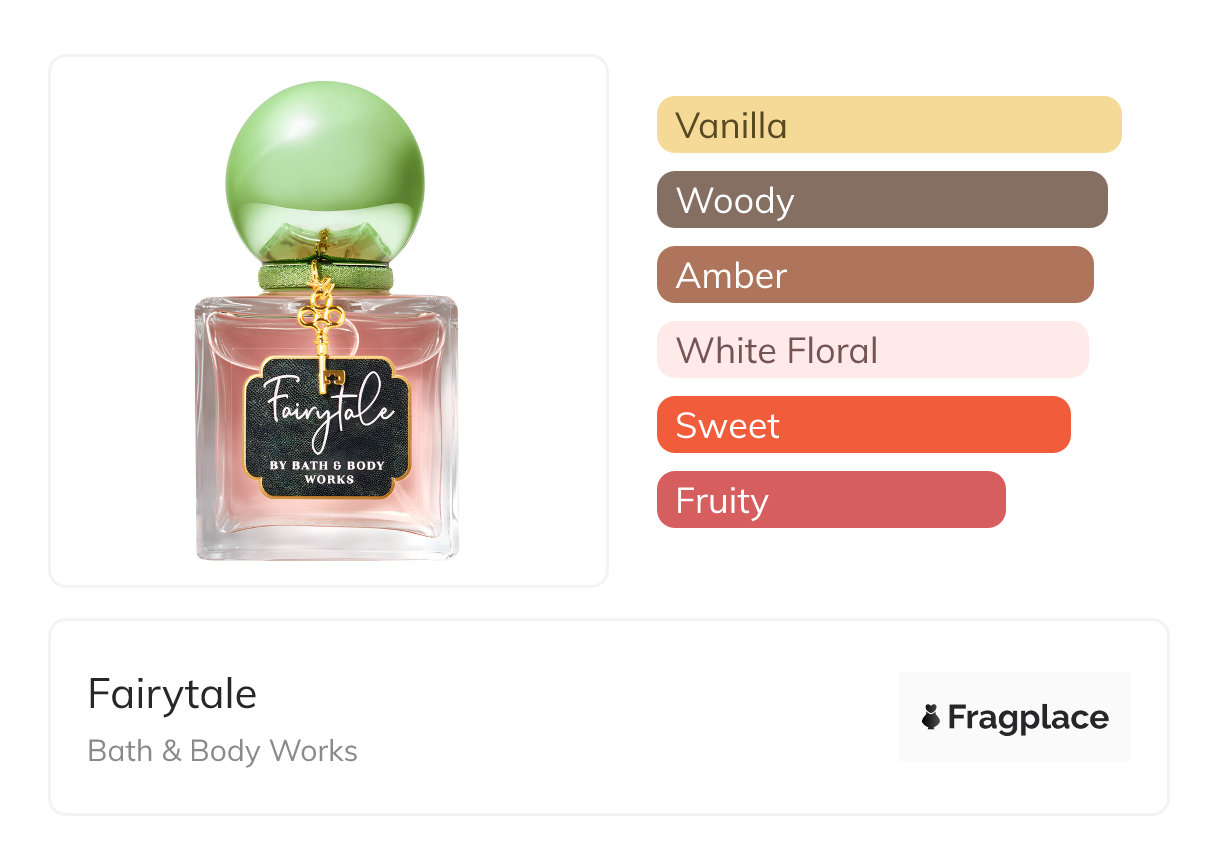Select the Woody accord bar
The height and width of the screenshot is (864, 1218).
pyautogui.click(x=881, y=200)
